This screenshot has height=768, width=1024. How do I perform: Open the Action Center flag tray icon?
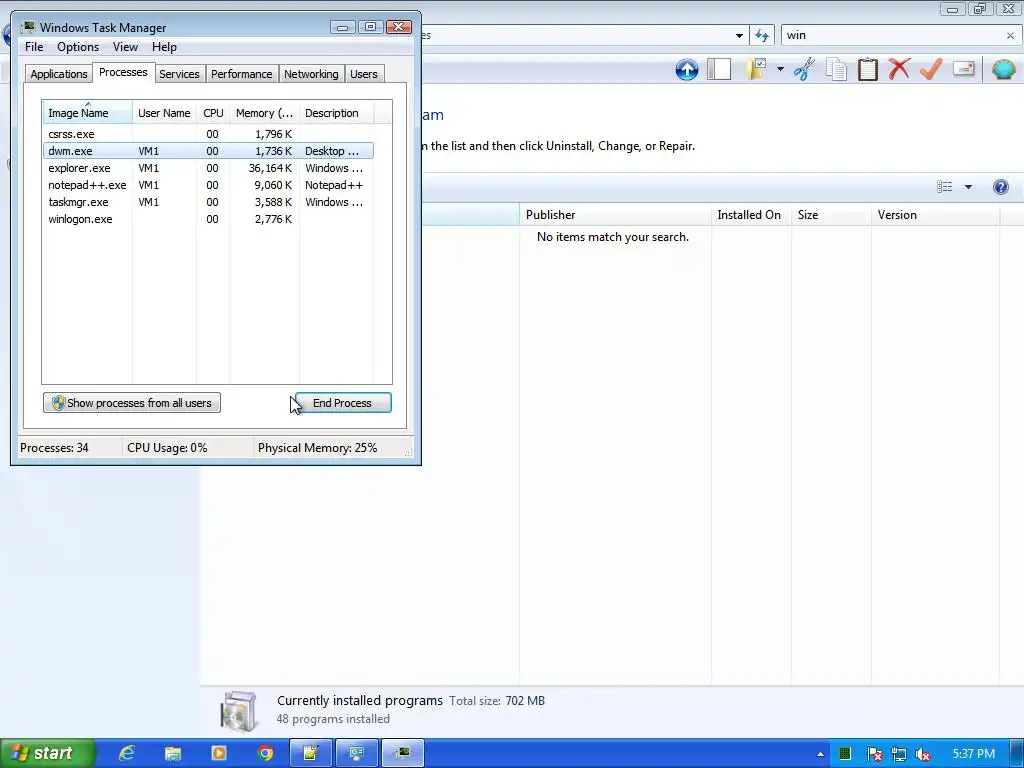pos(874,754)
